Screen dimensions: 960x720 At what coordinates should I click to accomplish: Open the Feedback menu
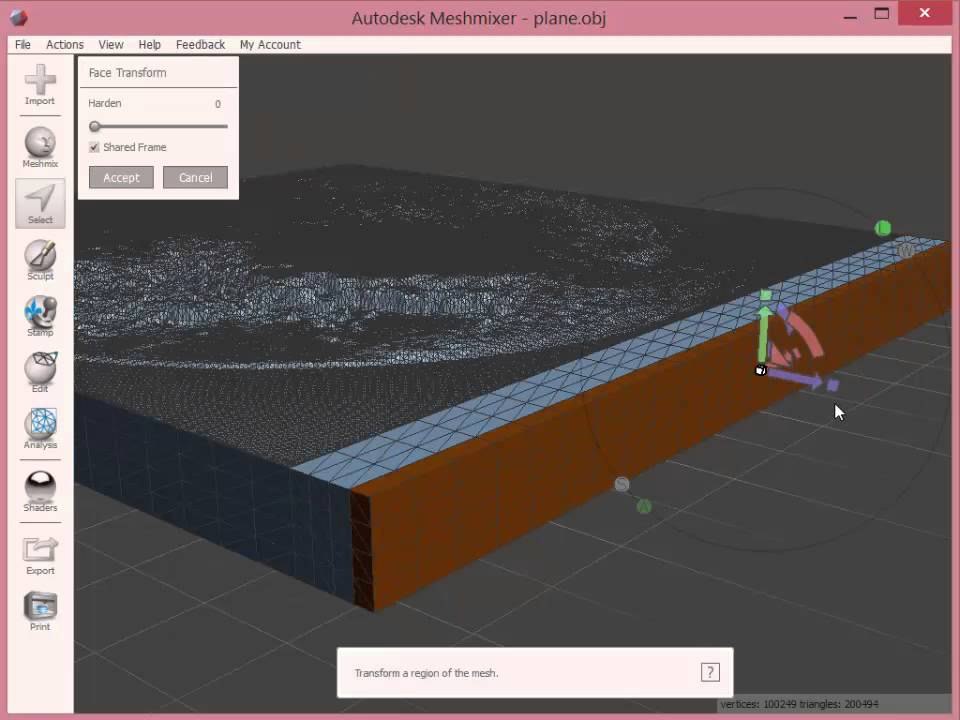coord(200,45)
